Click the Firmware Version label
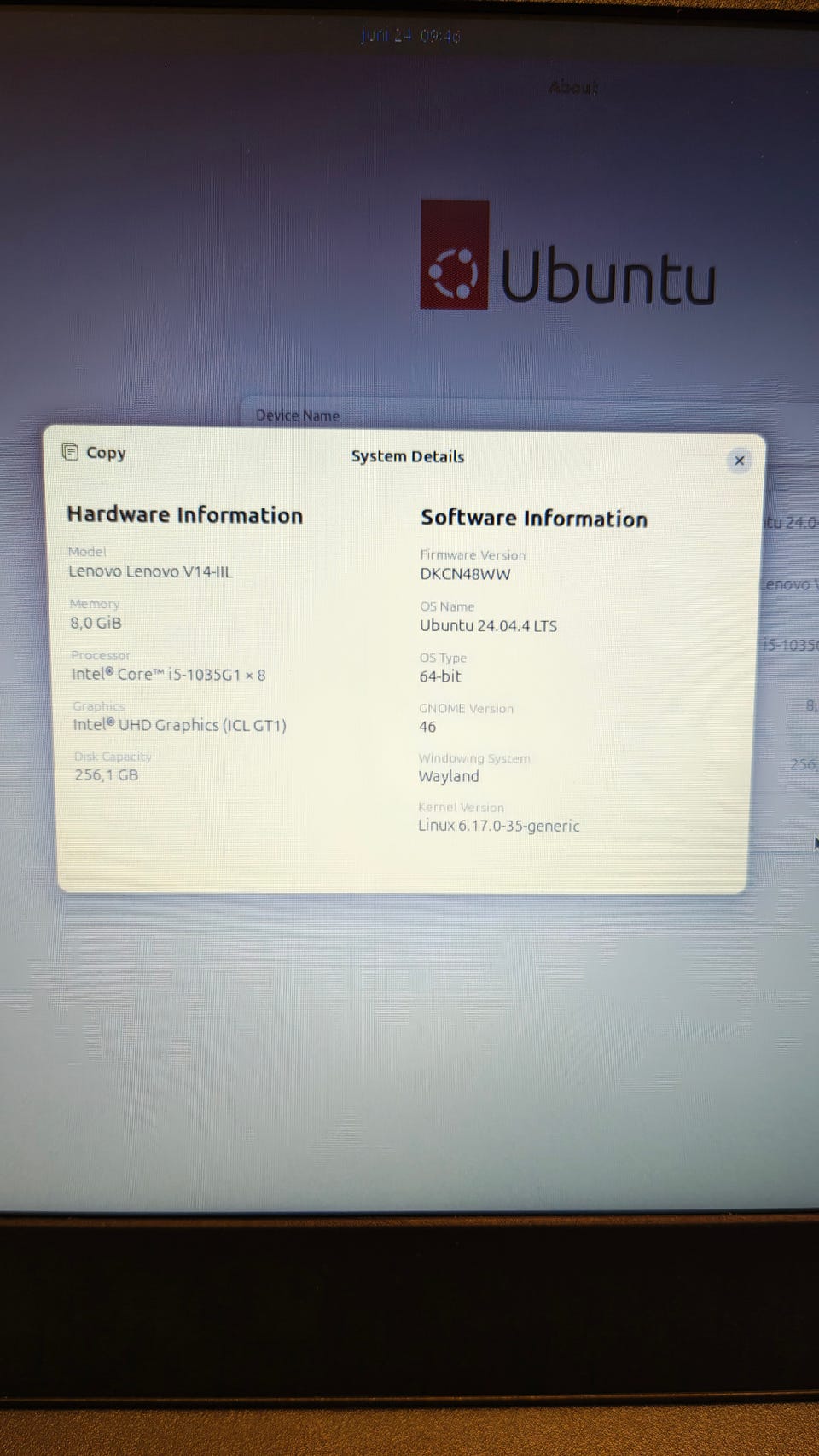Screen dimensions: 819x1456 pos(473,555)
